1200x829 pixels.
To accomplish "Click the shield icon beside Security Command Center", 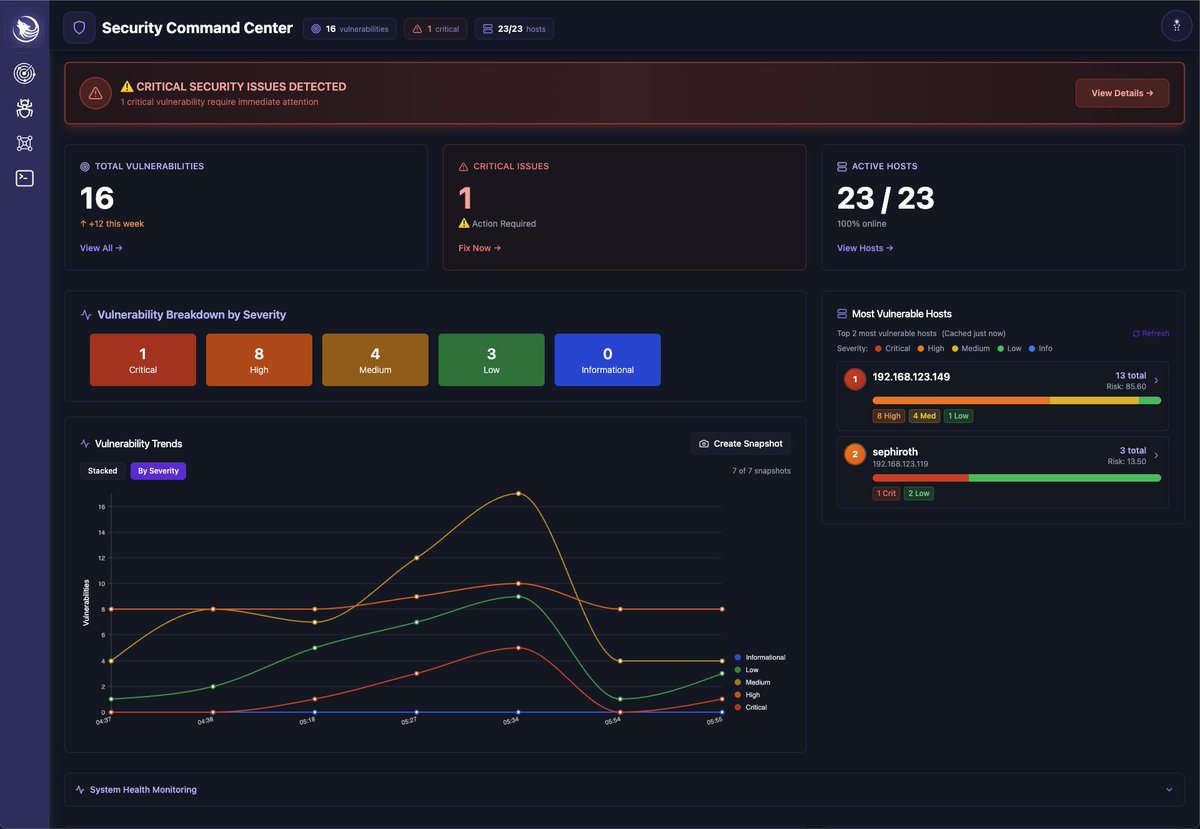I will click(x=79, y=28).
